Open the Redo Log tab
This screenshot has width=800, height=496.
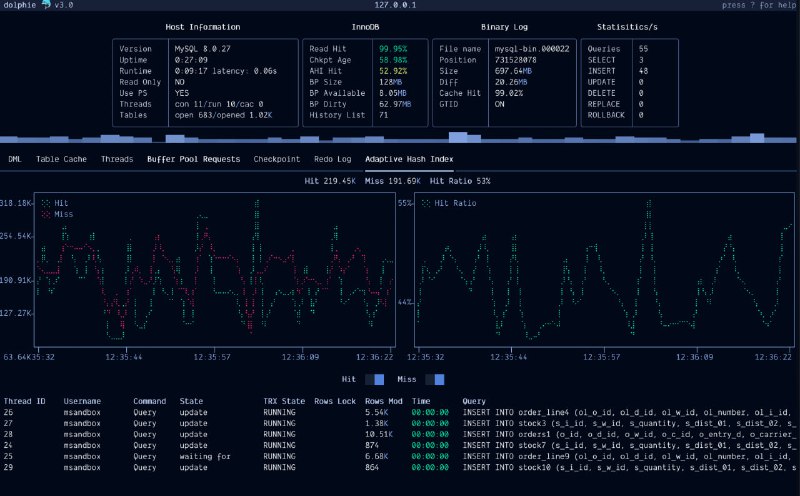tap(333, 159)
